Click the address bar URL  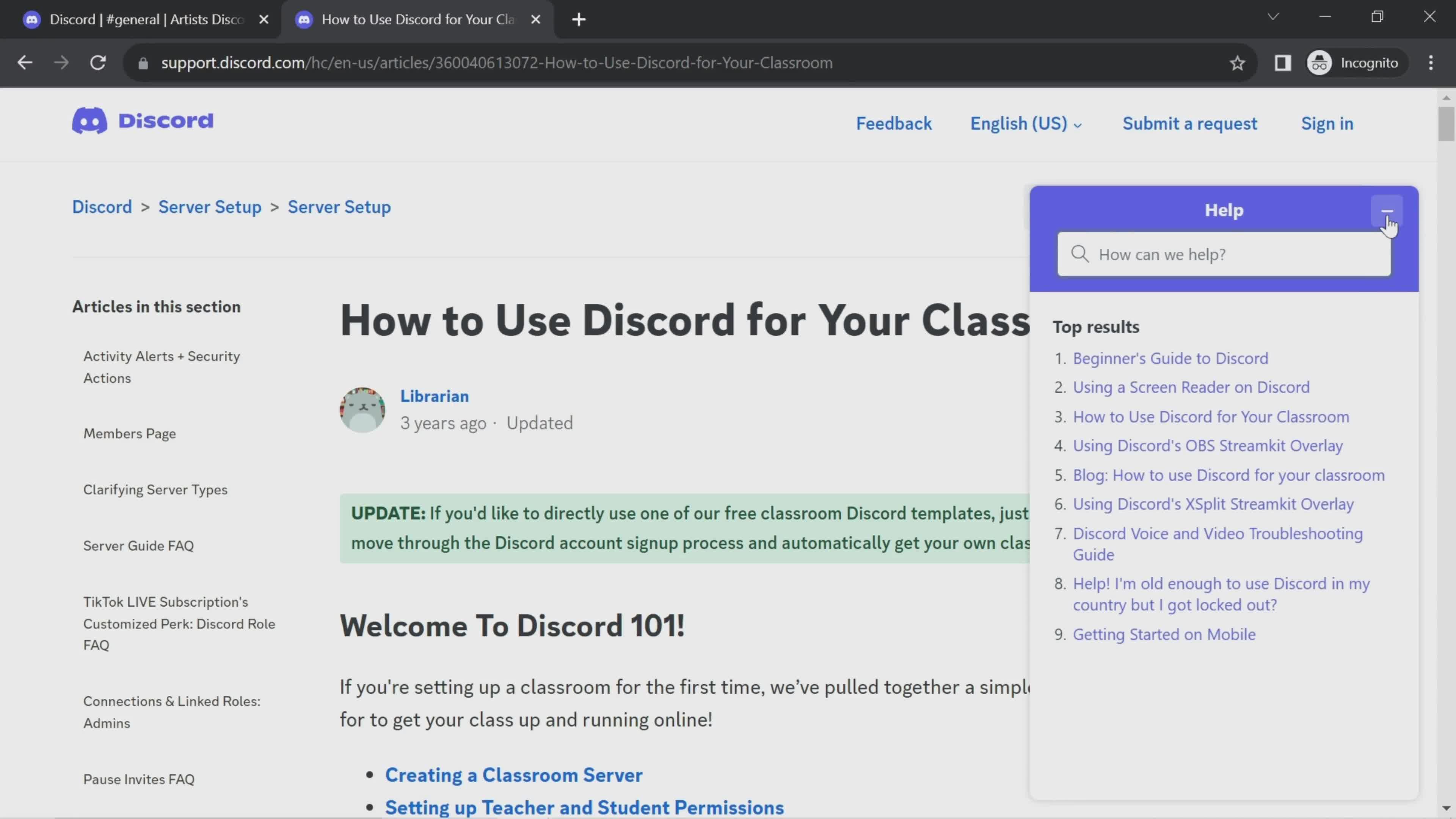497,63
